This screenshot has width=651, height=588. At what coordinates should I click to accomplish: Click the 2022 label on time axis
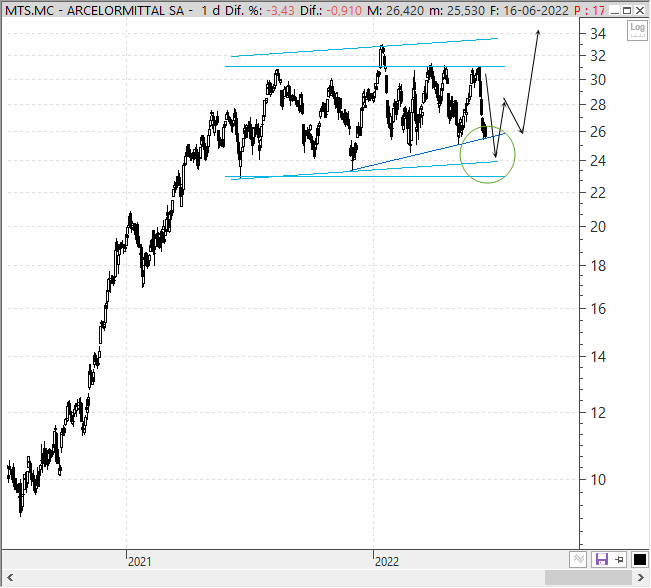(x=387, y=561)
